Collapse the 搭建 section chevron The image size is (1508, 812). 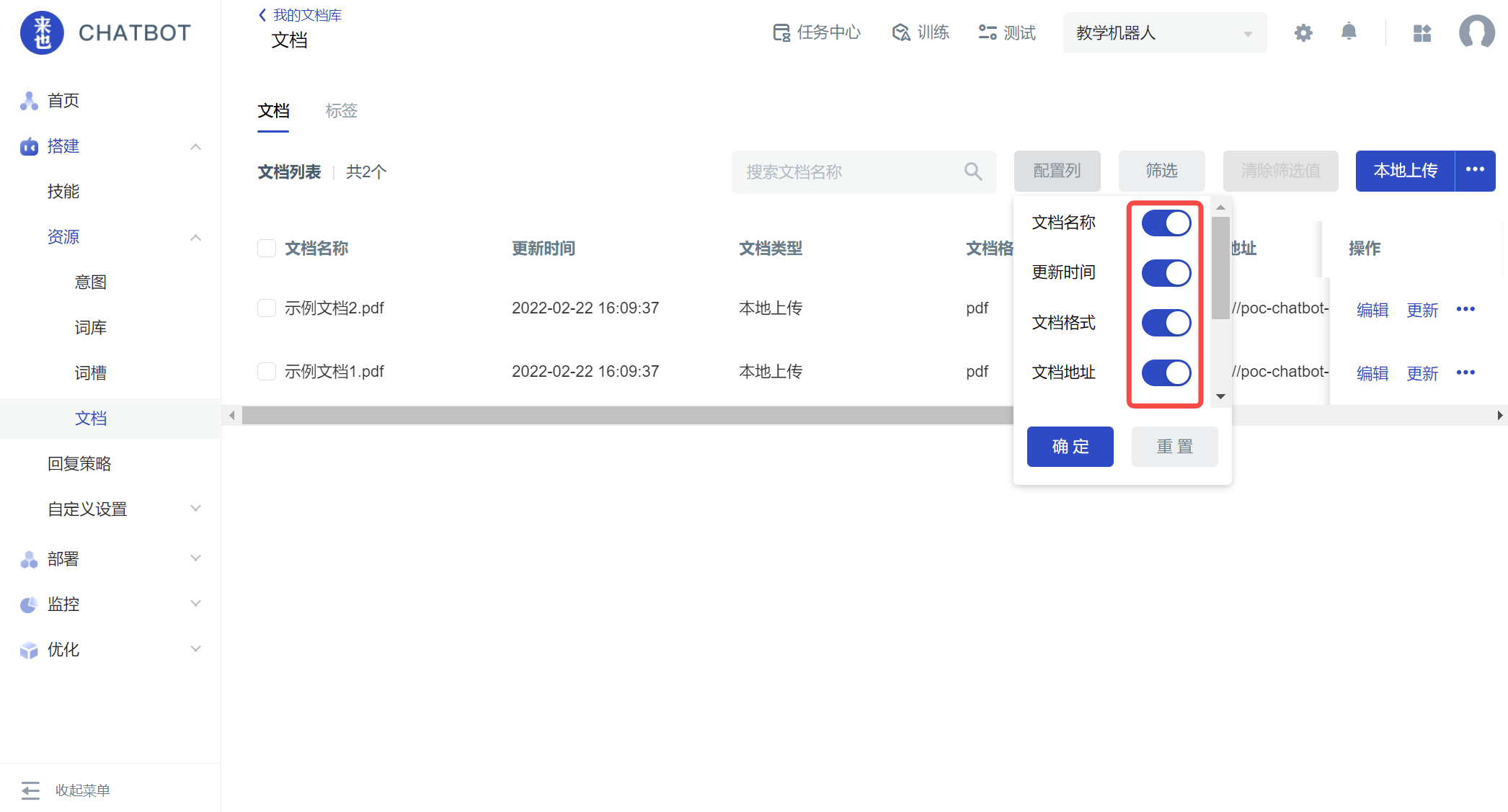click(195, 146)
